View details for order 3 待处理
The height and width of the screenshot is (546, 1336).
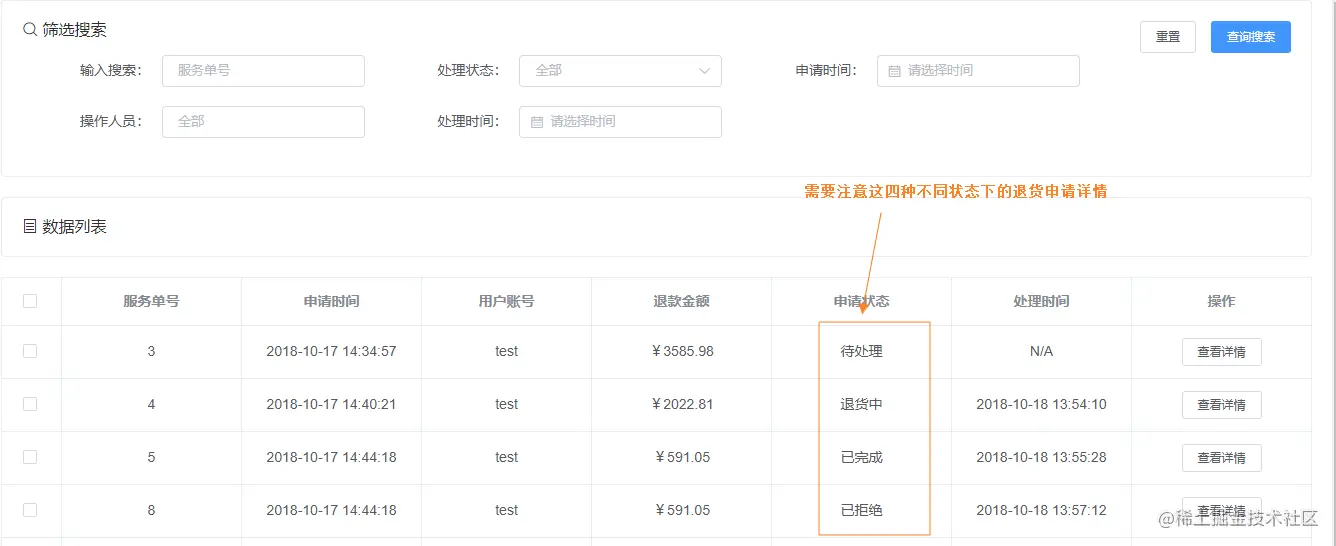pos(1221,352)
